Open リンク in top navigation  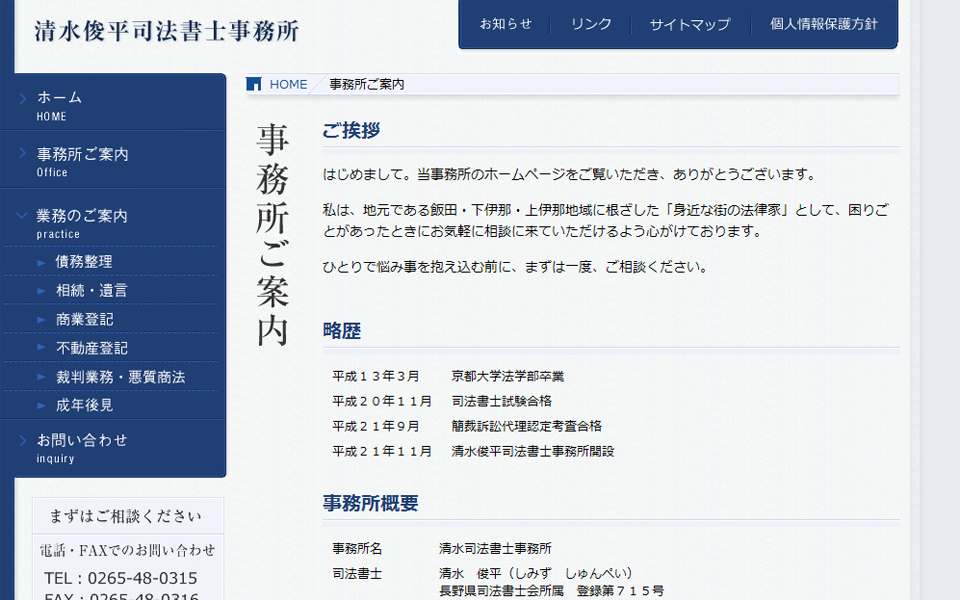[x=591, y=24]
